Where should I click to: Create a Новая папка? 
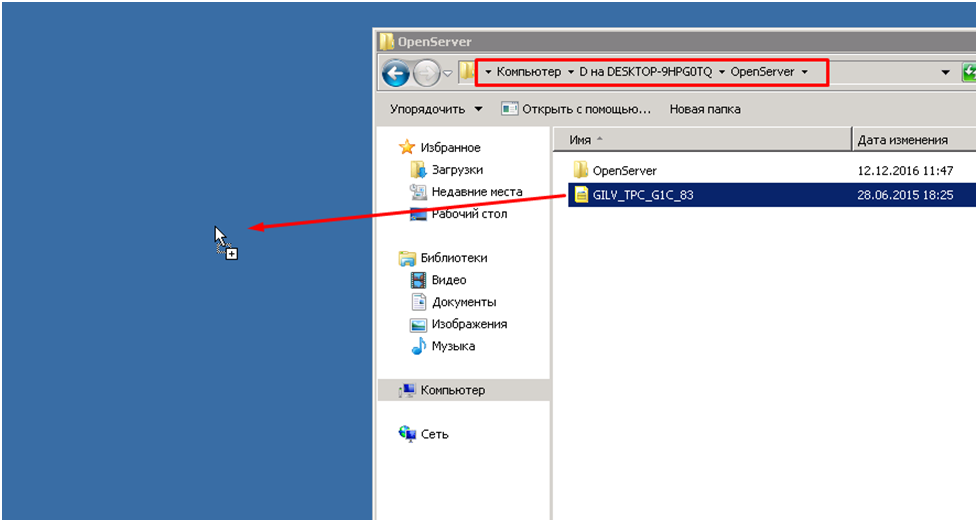(x=705, y=109)
